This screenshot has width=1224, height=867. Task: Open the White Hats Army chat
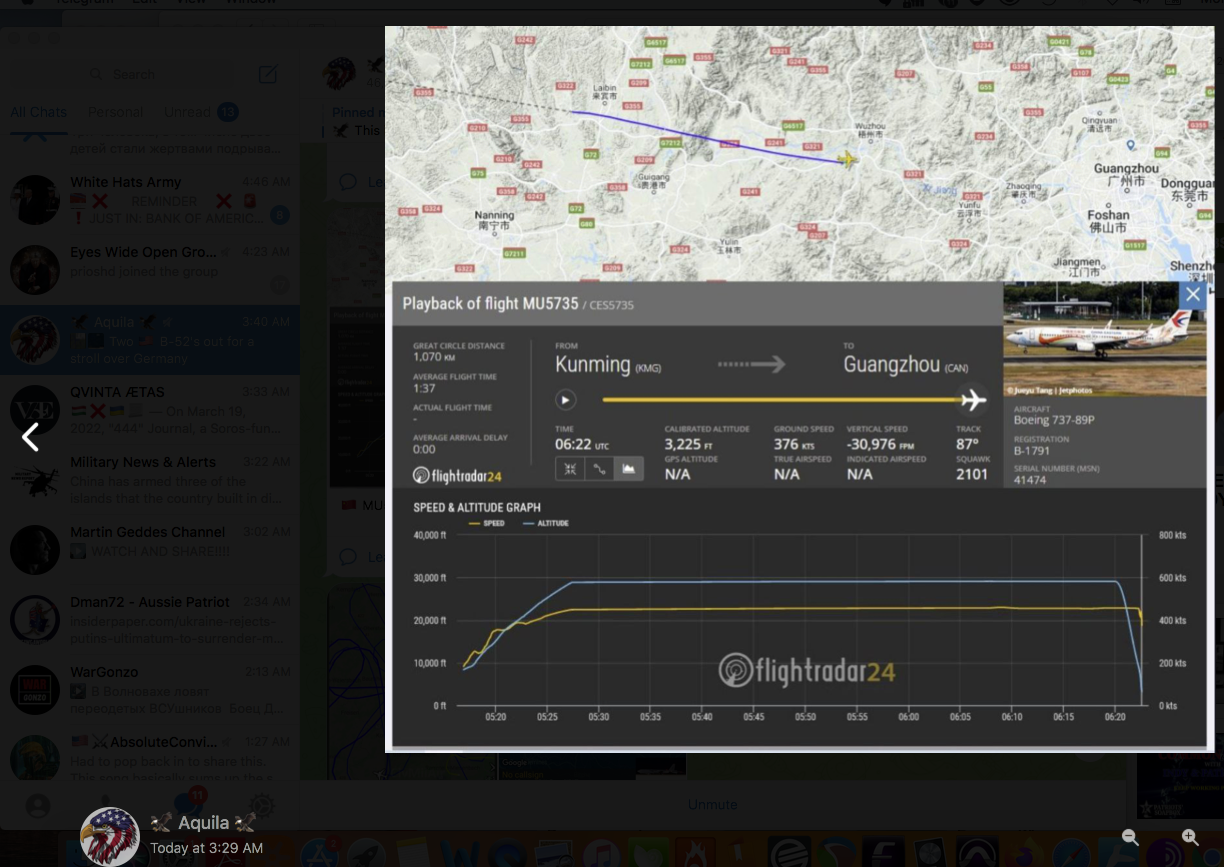(x=150, y=200)
